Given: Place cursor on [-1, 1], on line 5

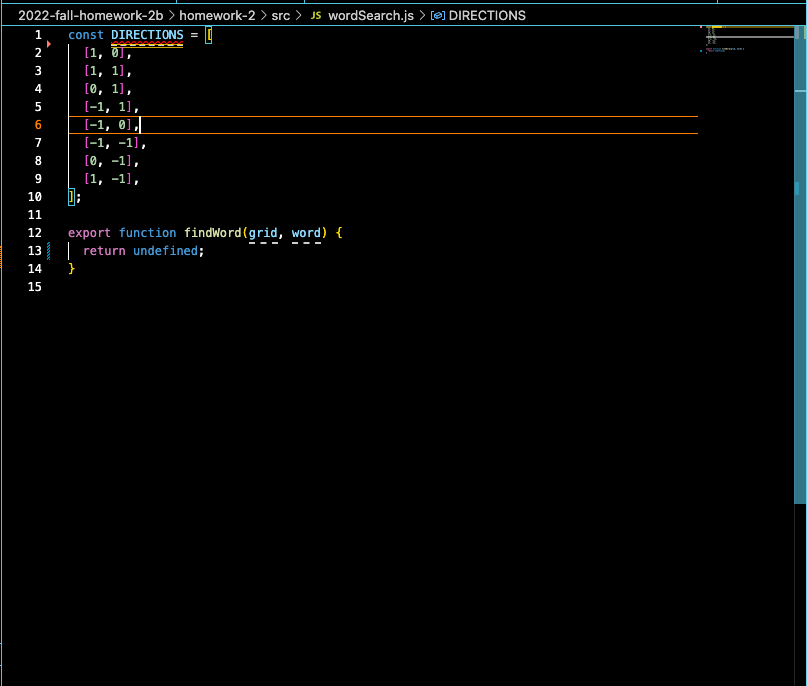Looking at the screenshot, I should [x=111, y=107].
